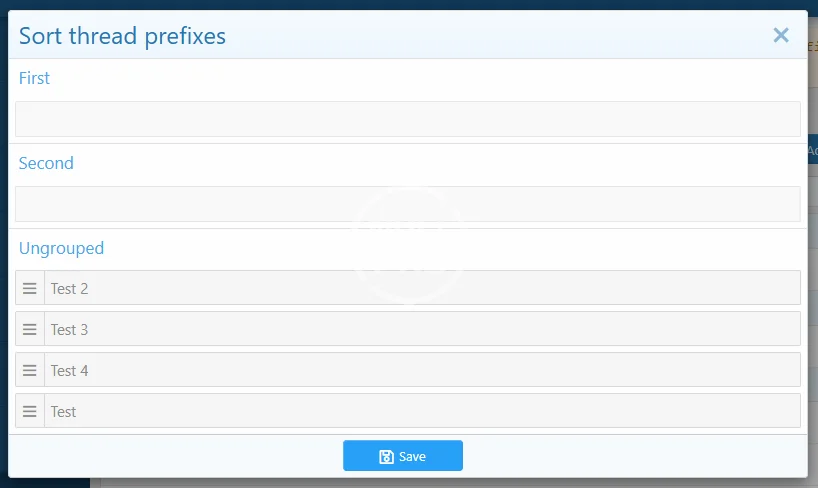
Task: Click the Sort thread prefixes dialog title
Action: [x=122, y=37]
